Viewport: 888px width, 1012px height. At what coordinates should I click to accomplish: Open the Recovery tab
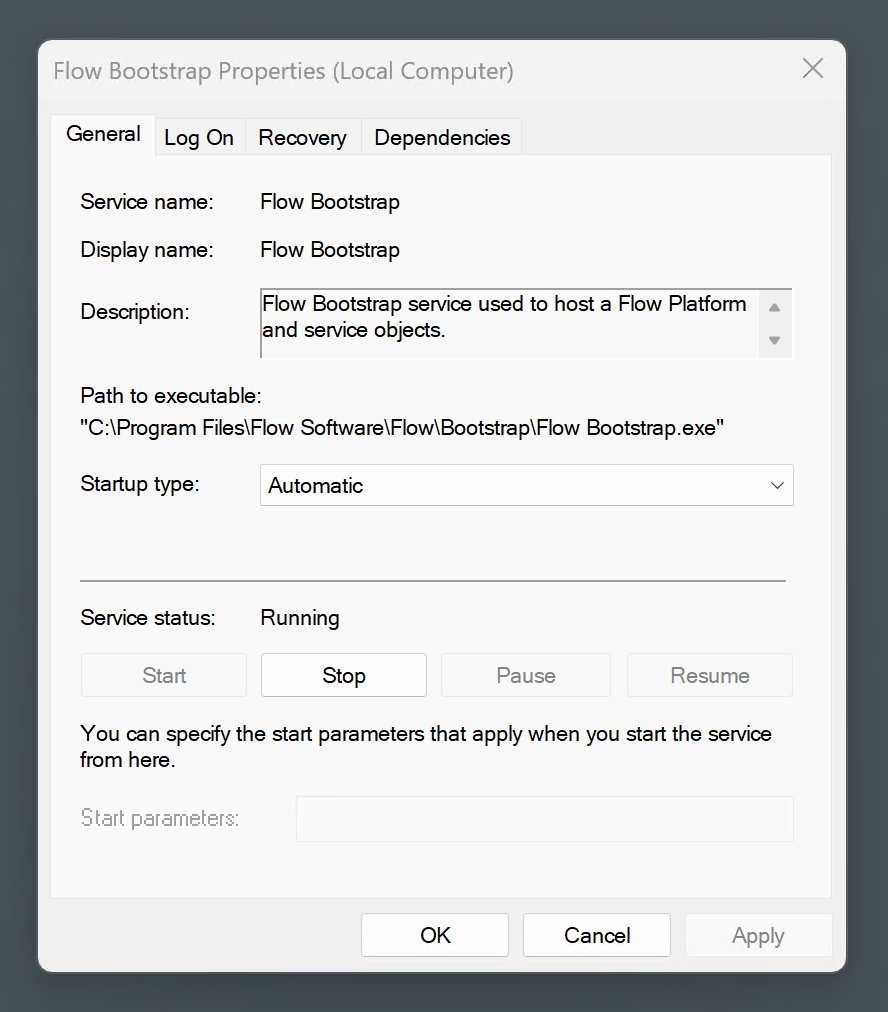[302, 137]
